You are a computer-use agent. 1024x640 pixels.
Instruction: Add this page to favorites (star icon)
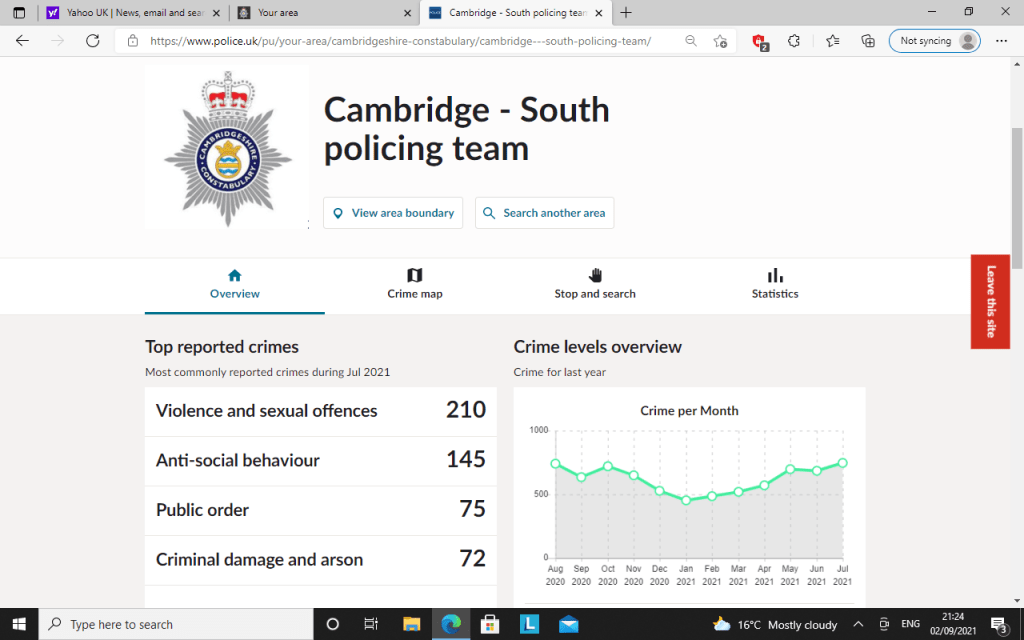click(720, 41)
